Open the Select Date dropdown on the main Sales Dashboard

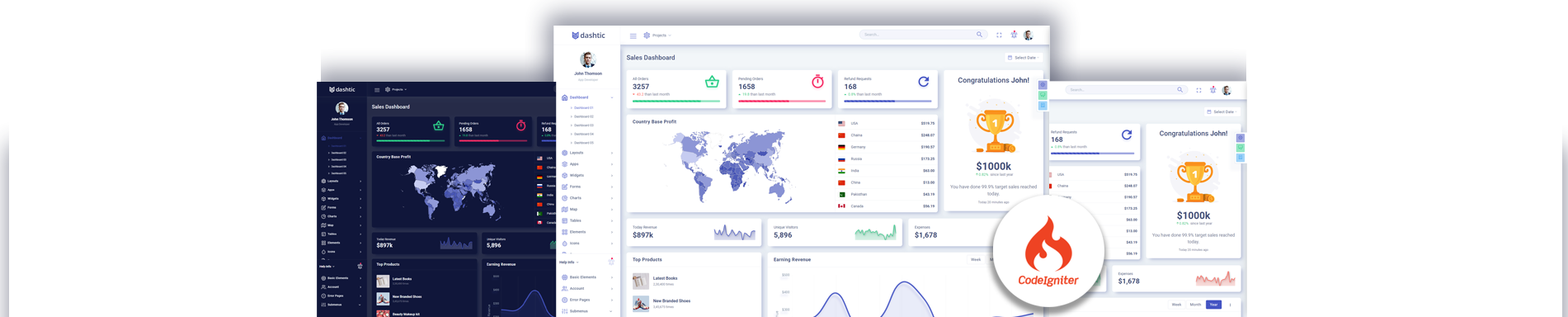click(1024, 58)
